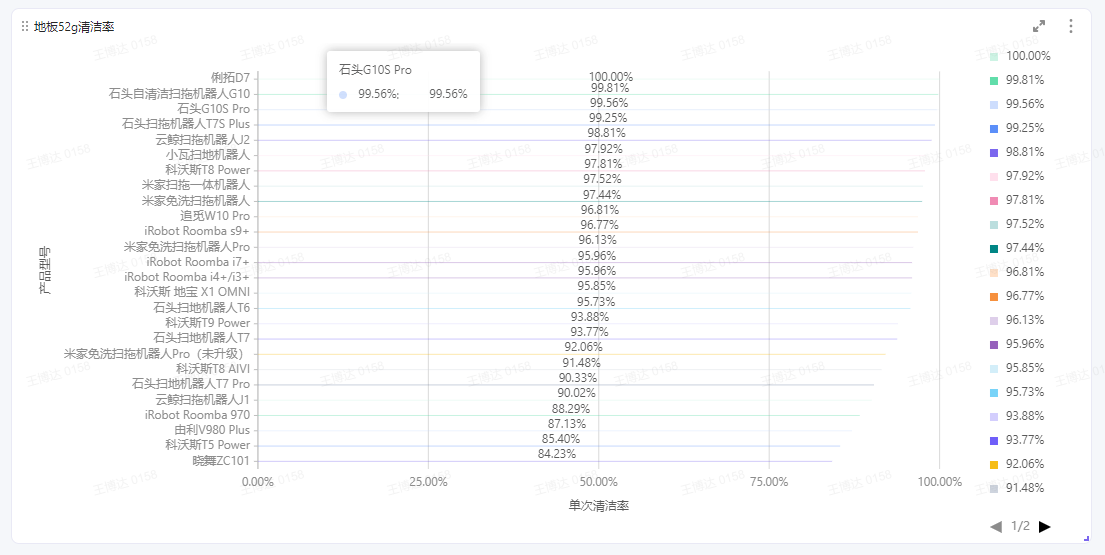Click the 单次清洁率 axis title
The image size is (1105, 555).
(598, 506)
